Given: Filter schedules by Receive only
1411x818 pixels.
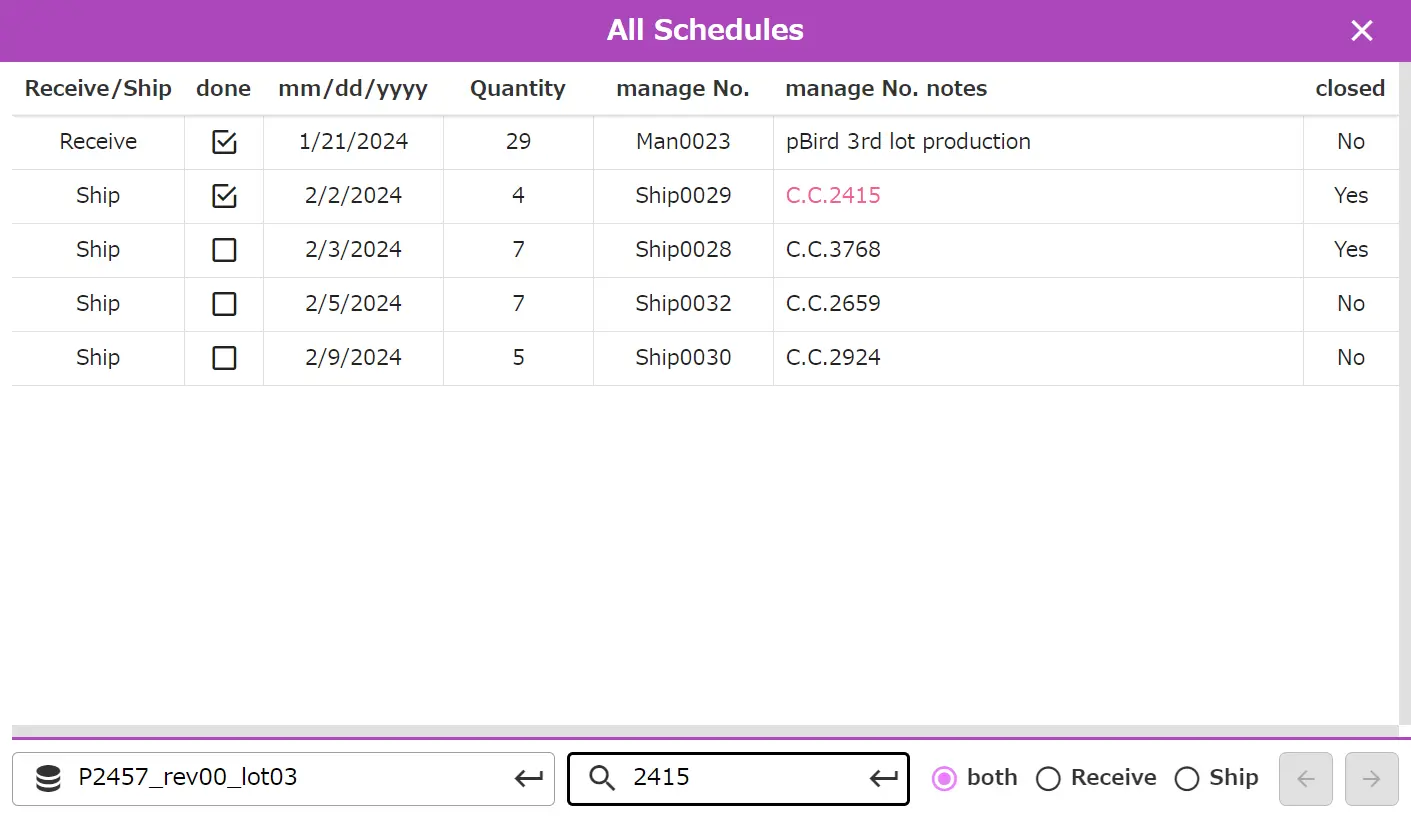Looking at the screenshot, I should (x=1048, y=778).
